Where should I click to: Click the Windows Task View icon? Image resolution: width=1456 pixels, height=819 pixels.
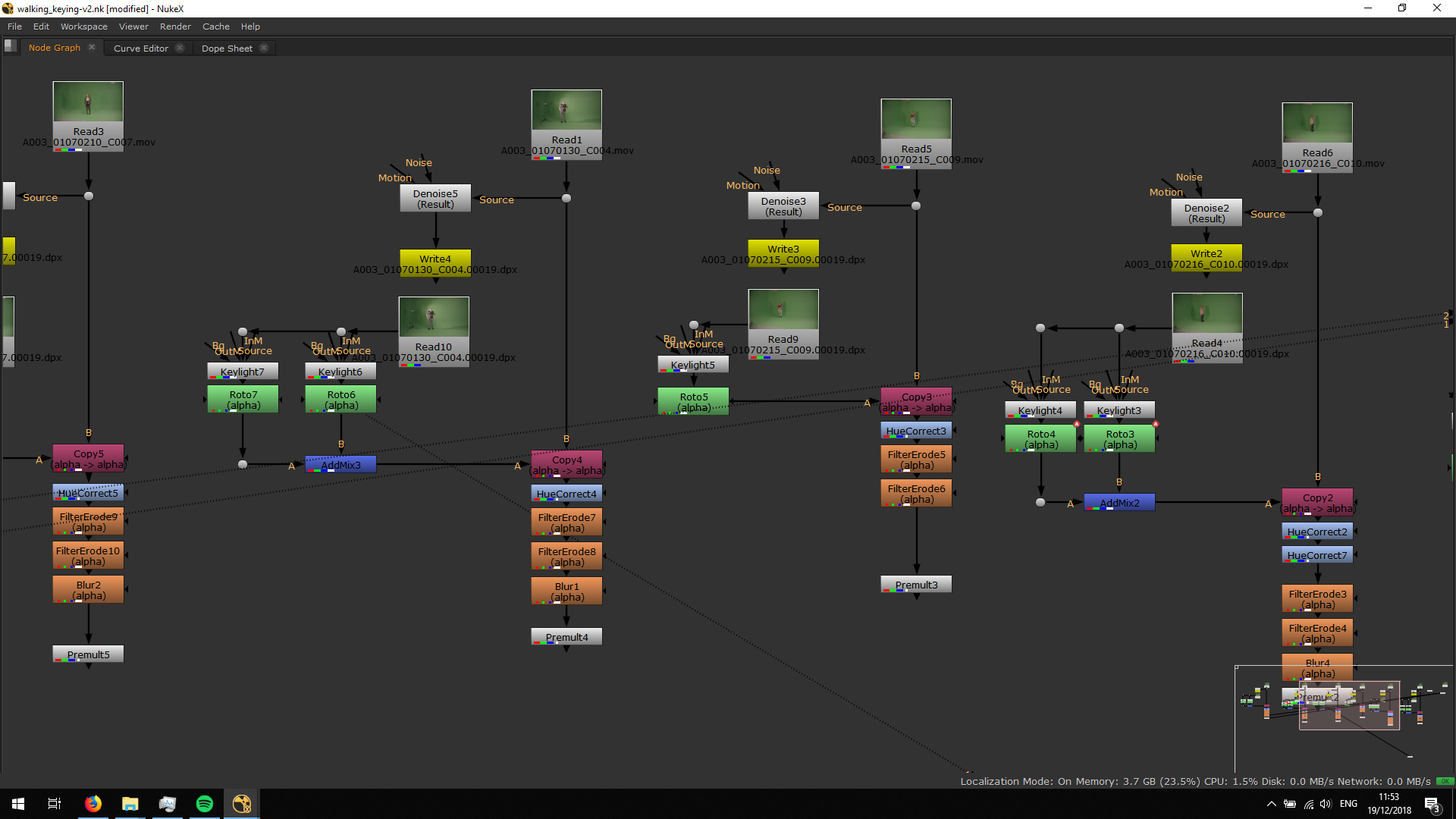click(x=55, y=804)
